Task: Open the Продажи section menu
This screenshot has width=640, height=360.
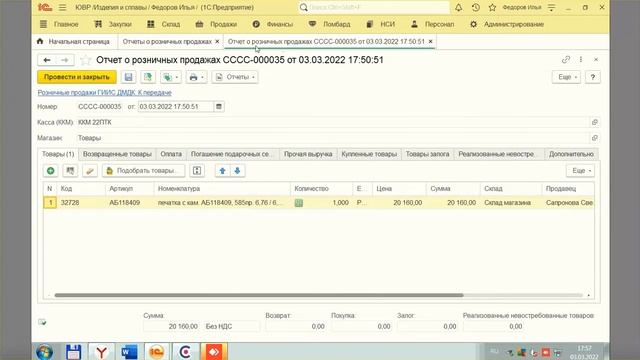Action: point(216,24)
